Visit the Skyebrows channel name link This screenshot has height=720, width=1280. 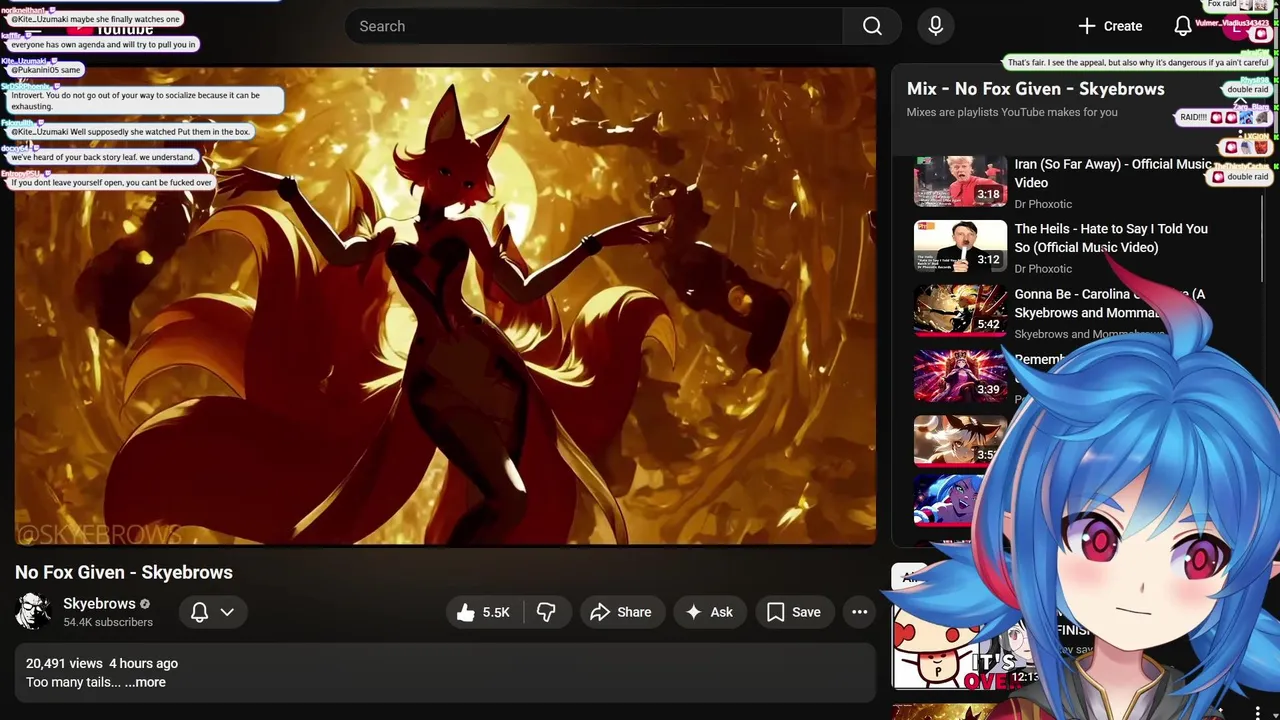[99, 604]
